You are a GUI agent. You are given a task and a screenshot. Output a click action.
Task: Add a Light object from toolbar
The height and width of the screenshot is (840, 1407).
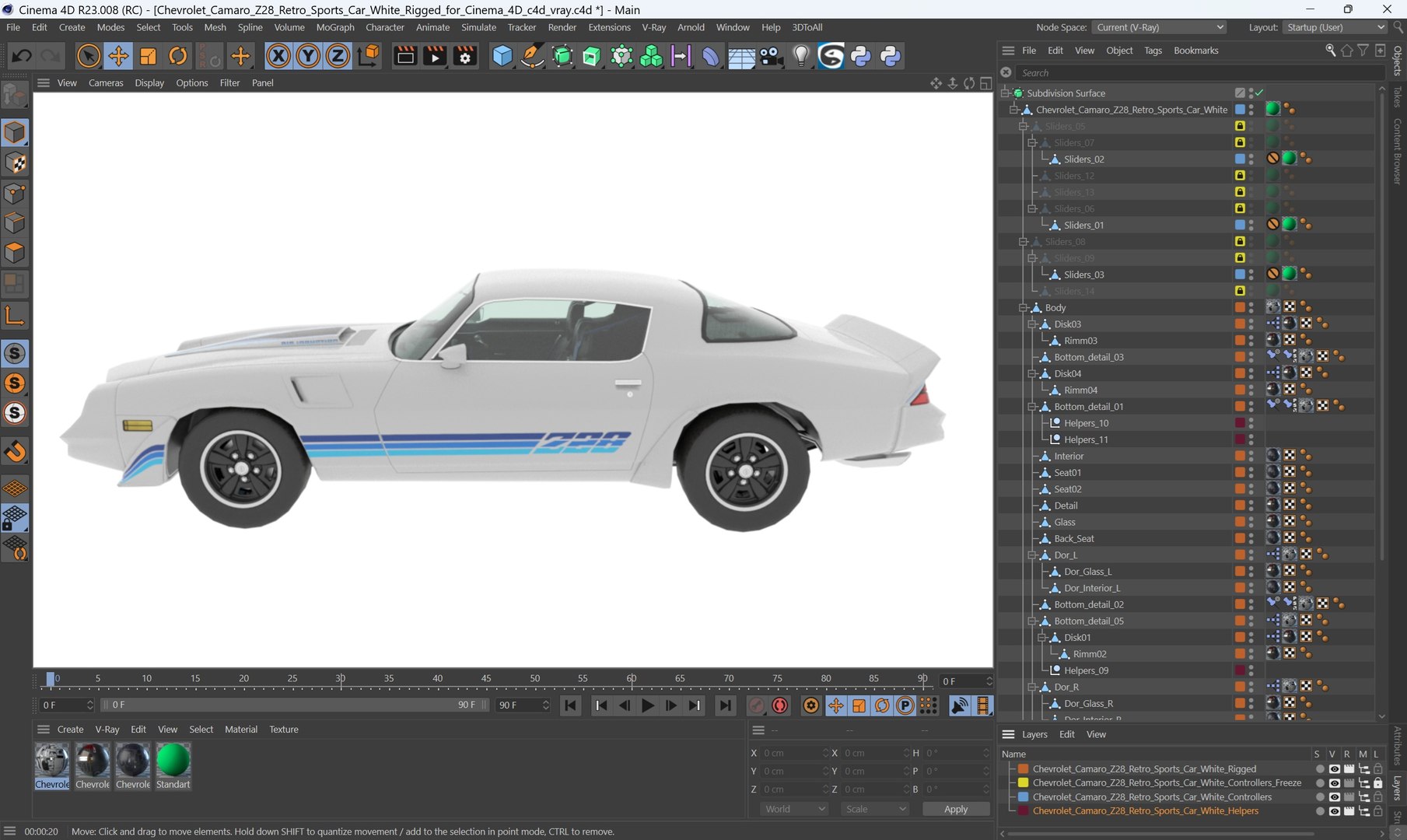click(801, 56)
